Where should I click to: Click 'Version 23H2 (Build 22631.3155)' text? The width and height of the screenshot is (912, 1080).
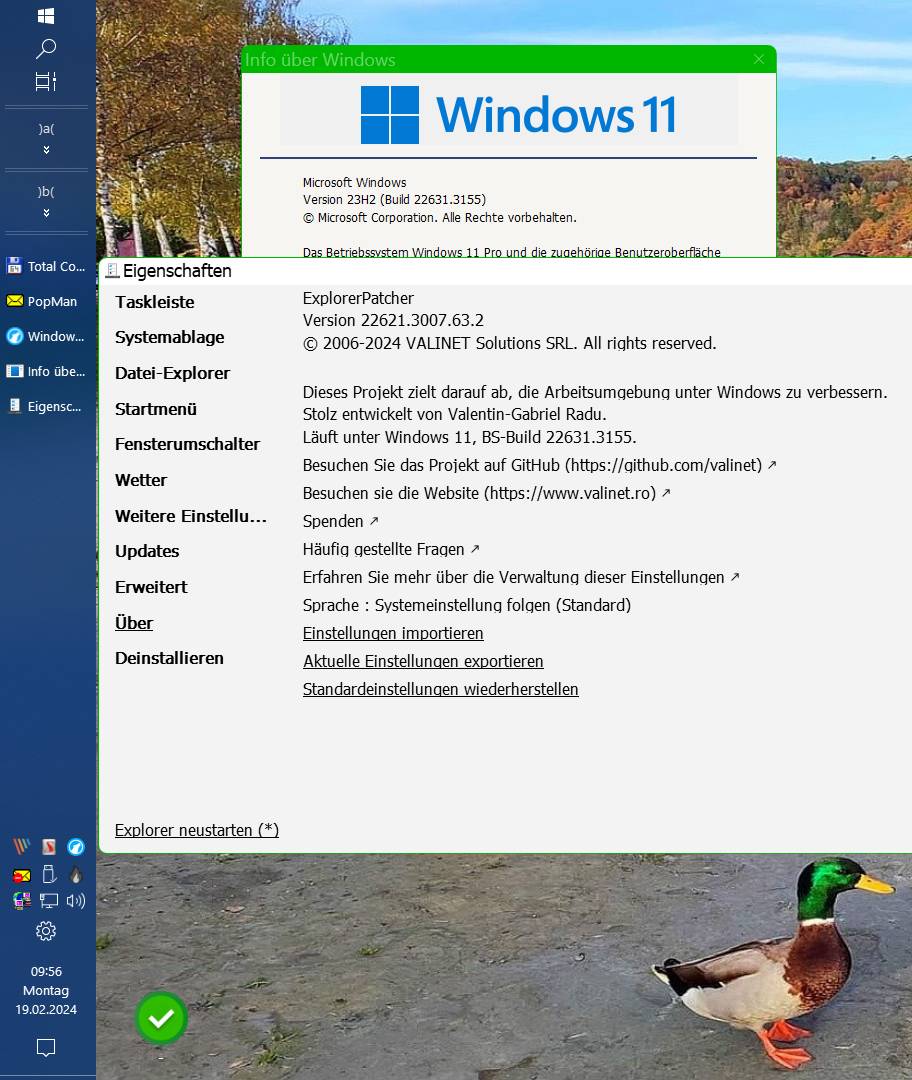click(x=394, y=200)
